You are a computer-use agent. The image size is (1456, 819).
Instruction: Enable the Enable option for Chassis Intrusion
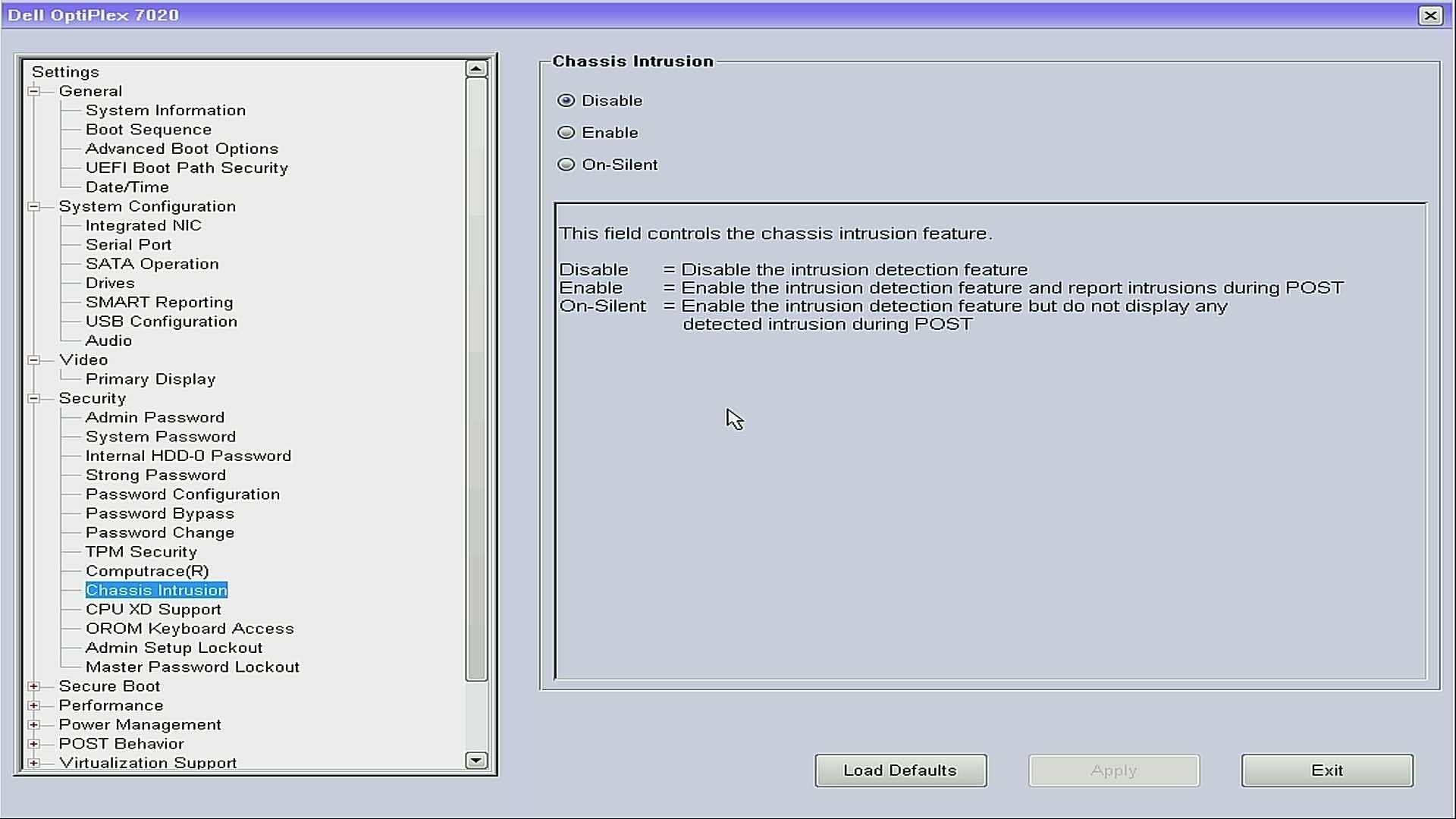pos(567,131)
